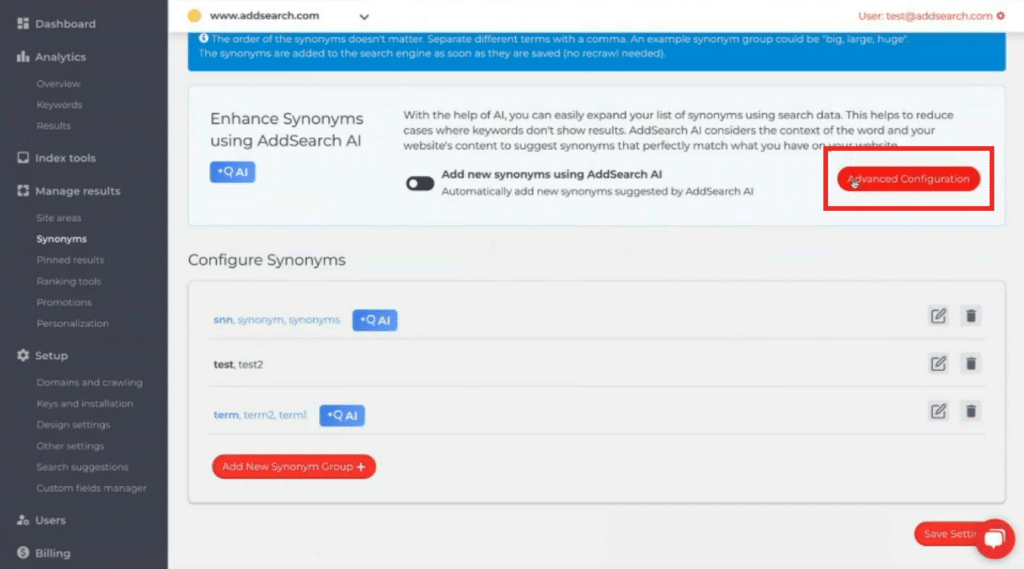The height and width of the screenshot is (569, 1024).
Task: Open the Billing section label
Action: [52, 553]
